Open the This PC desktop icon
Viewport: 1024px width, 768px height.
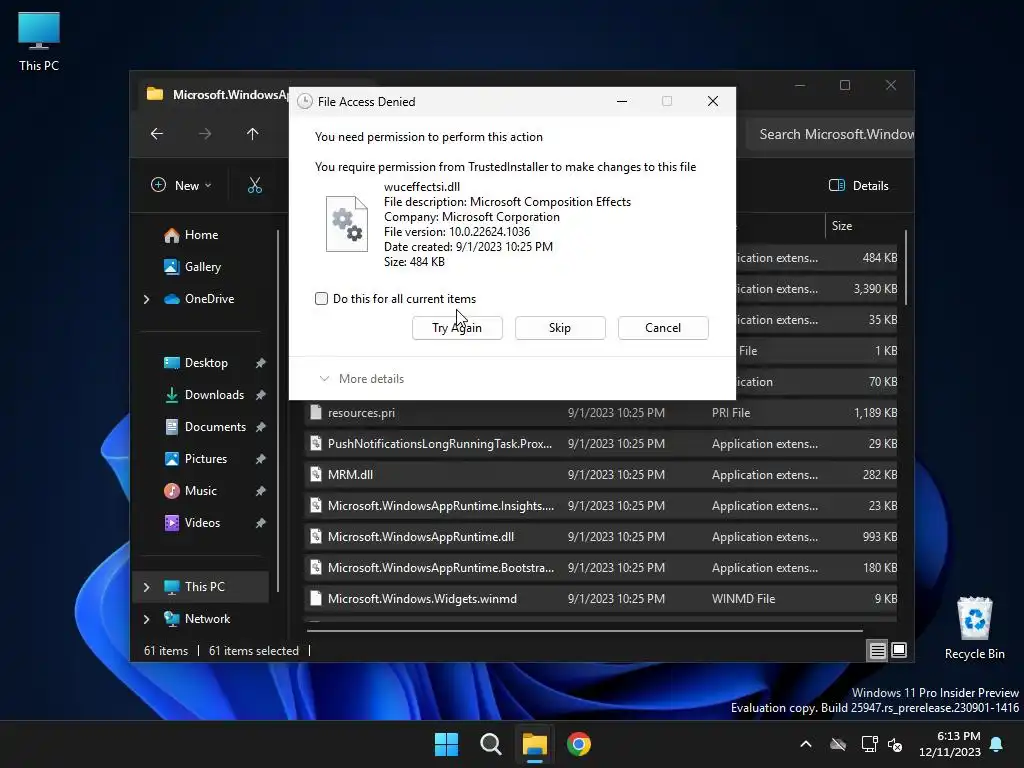[39, 41]
